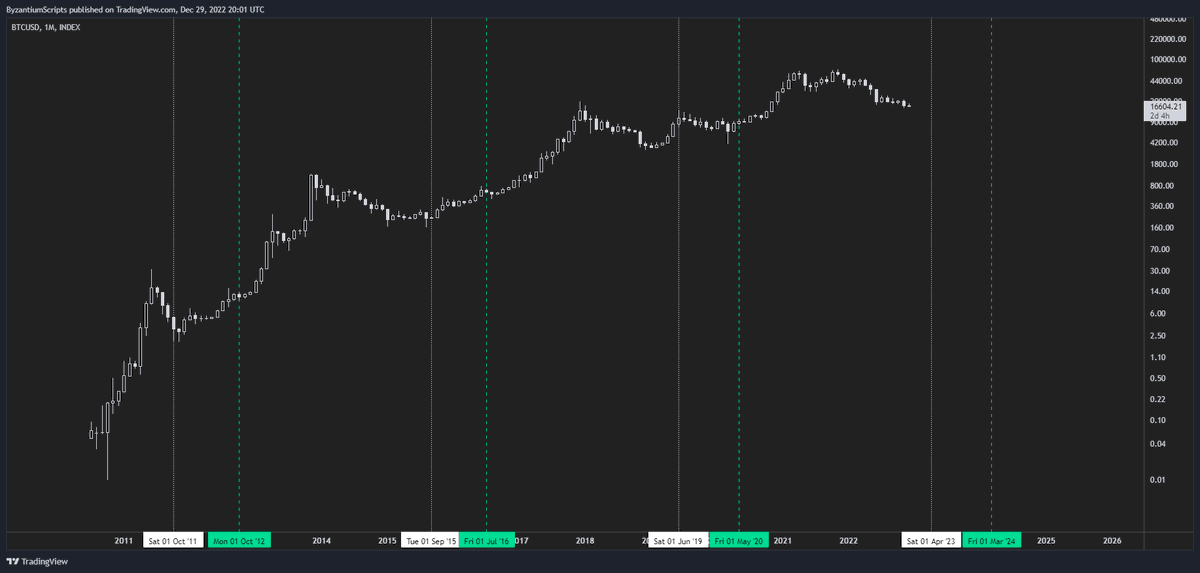Click the 2.50 price axis label

pos(1158,335)
